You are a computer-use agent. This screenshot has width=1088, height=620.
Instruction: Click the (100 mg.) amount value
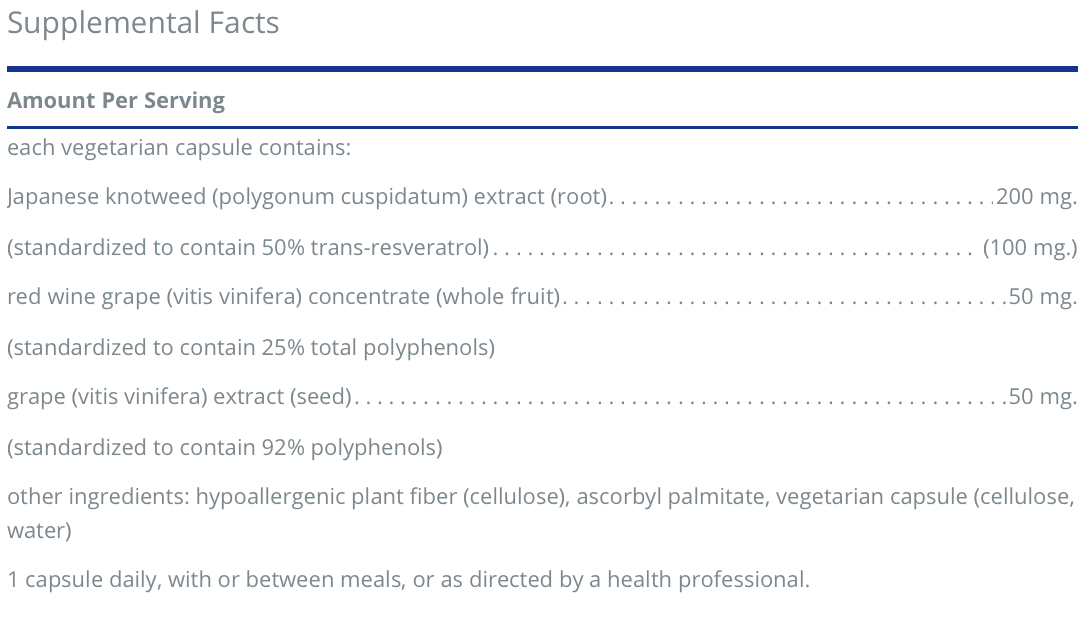tap(1030, 247)
